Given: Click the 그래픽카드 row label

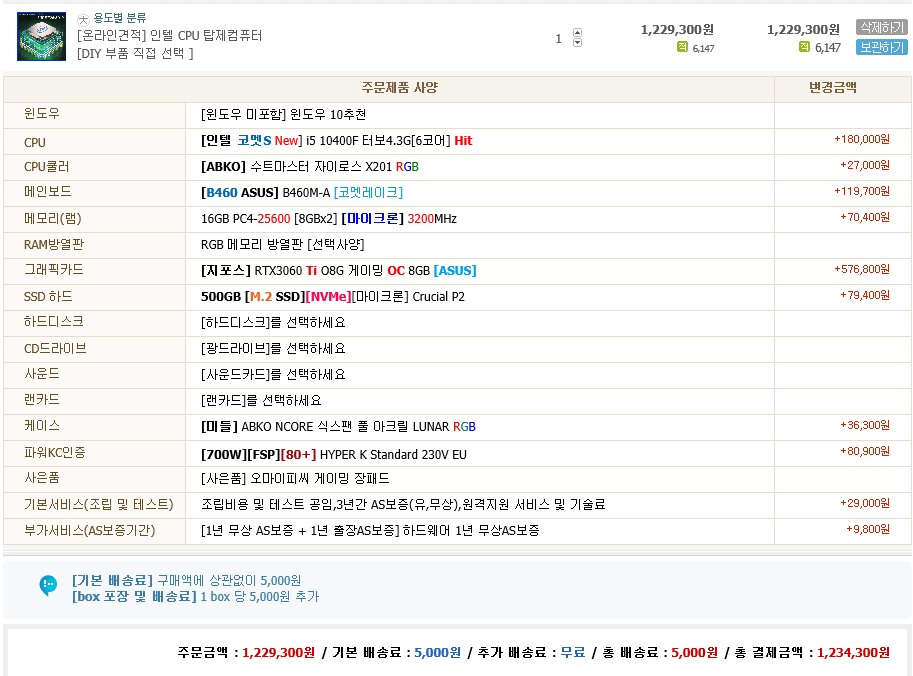Looking at the screenshot, I should pyautogui.click(x=54, y=270).
